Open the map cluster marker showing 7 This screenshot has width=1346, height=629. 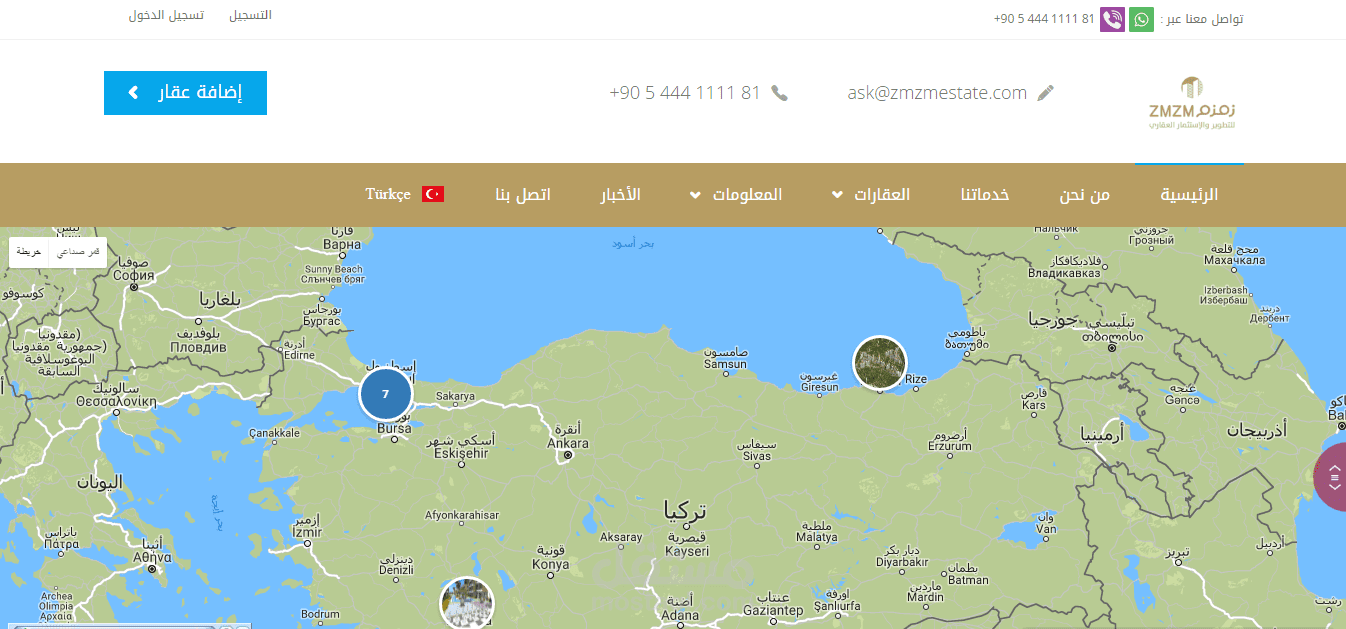[385, 394]
